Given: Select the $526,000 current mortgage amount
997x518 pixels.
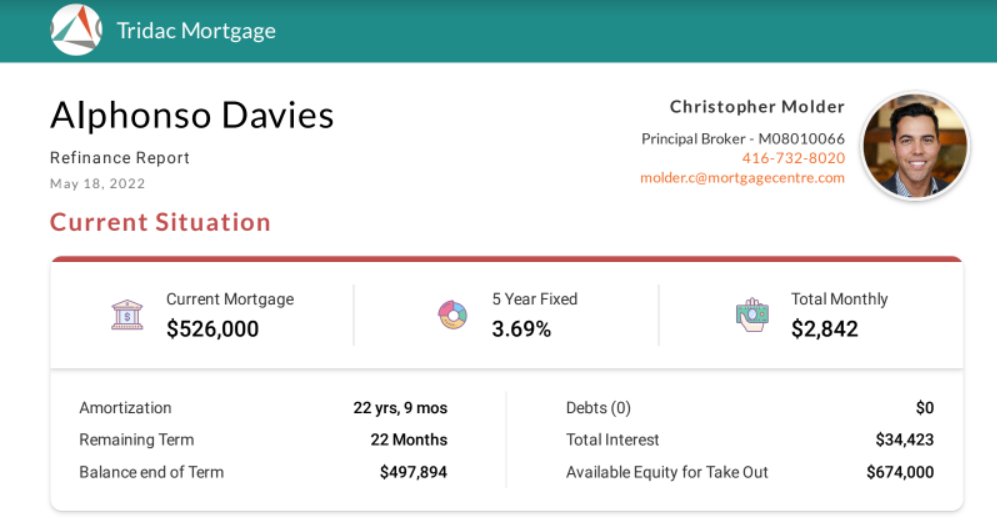Looking at the screenshot, I should pos(212,329).
